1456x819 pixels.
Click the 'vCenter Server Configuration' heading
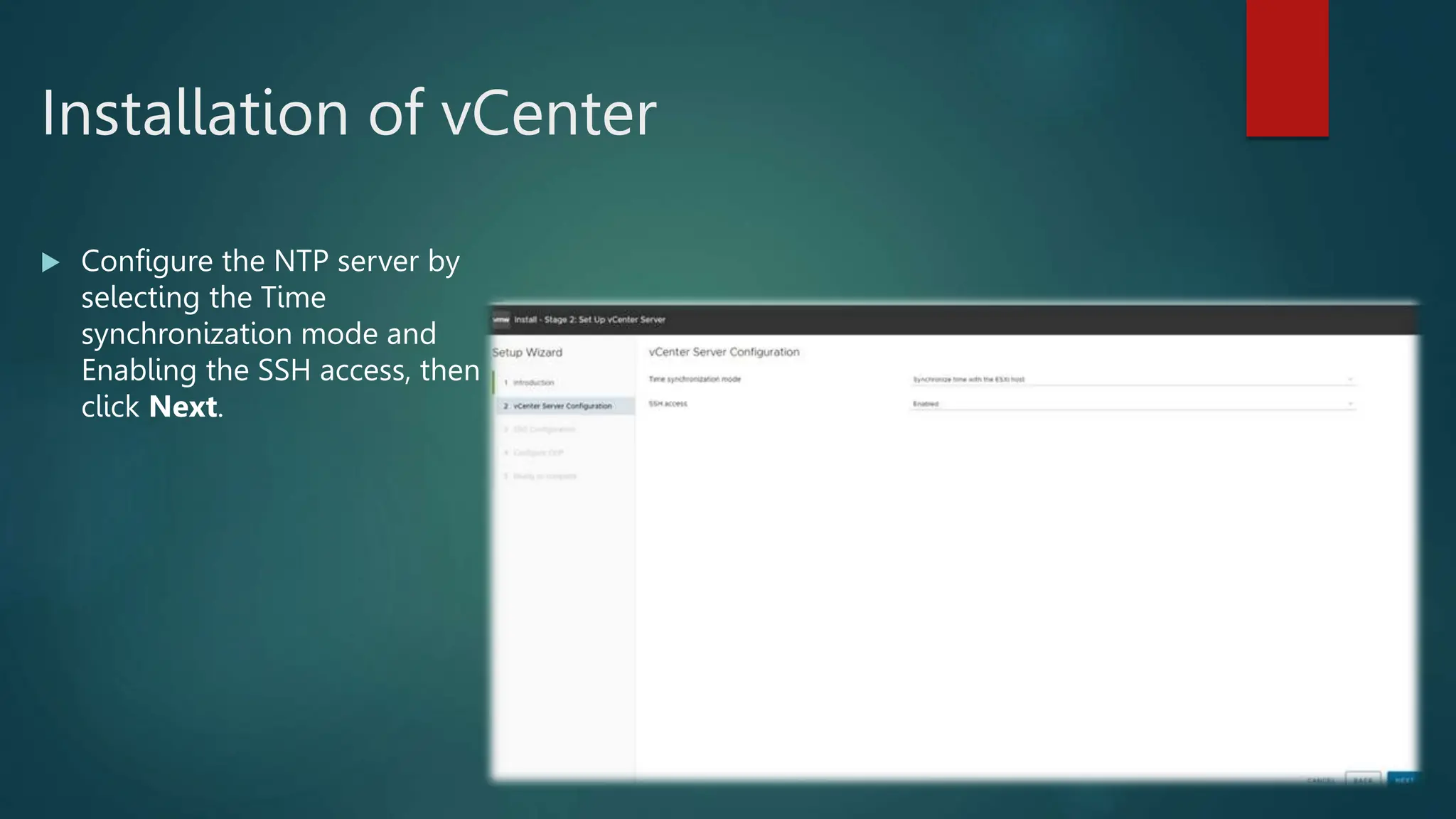(724, 352)
